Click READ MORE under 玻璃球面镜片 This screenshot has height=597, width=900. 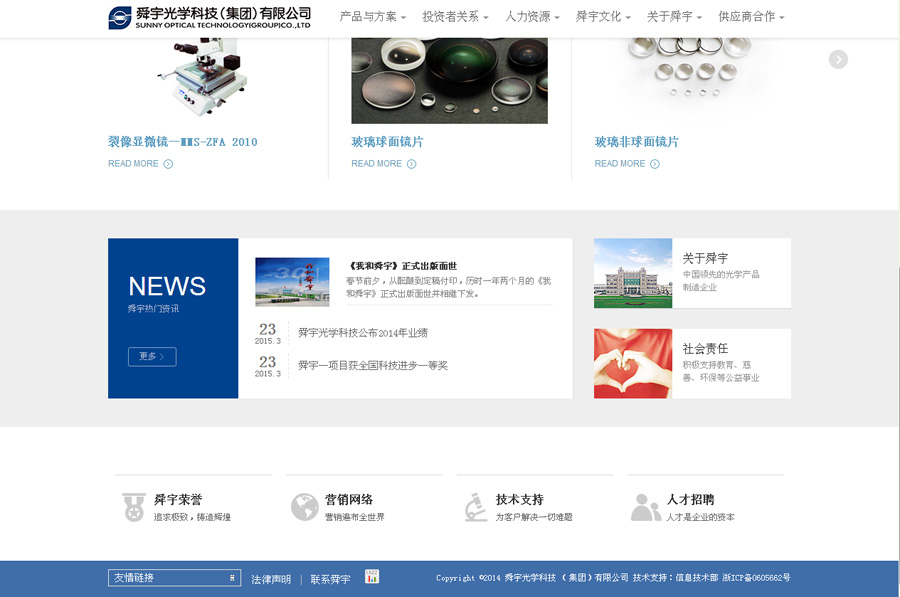point(384,164)
